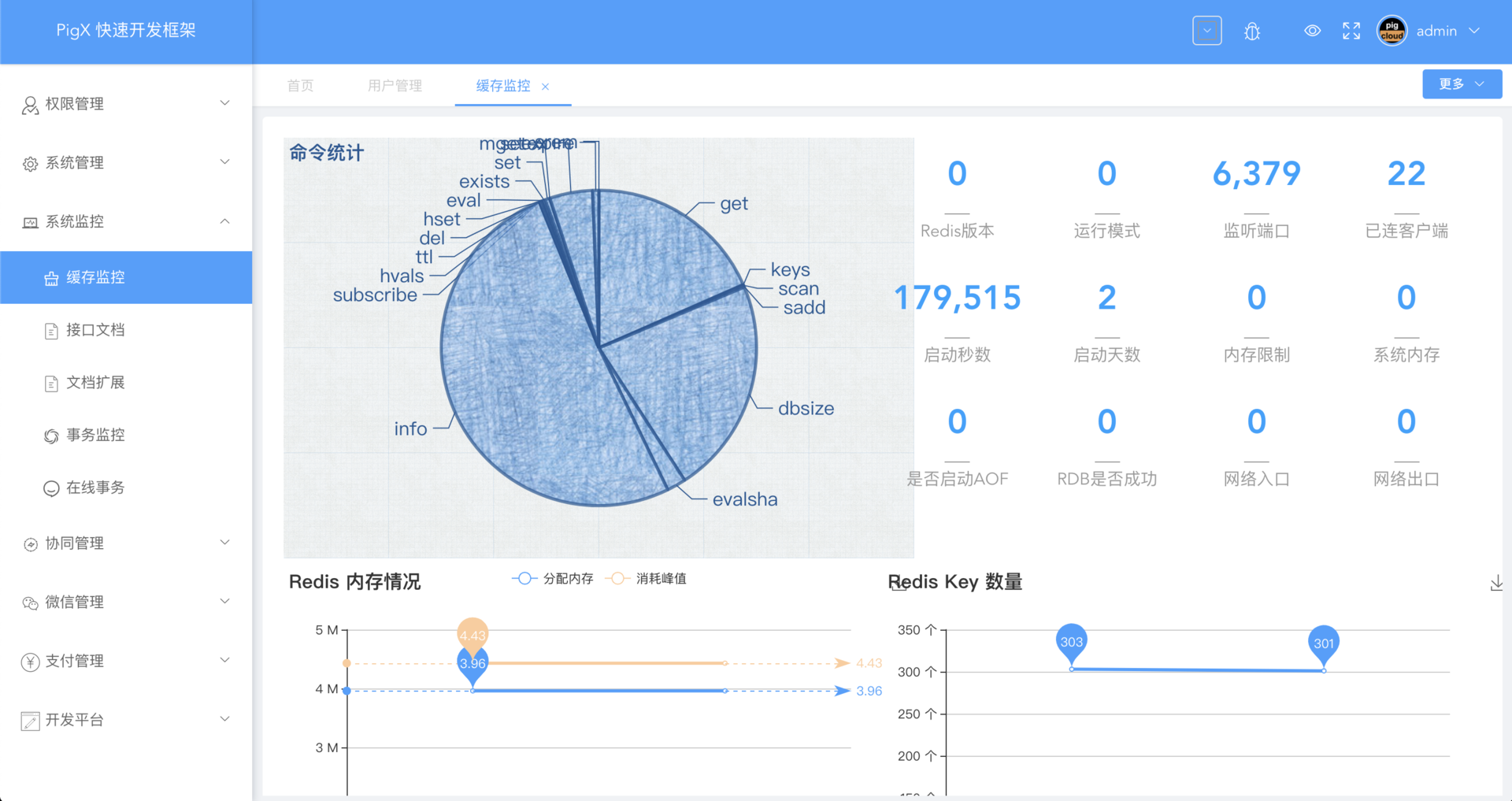Open 在线事务 menu item
The width and height of the screenshot is (1512, 801).
click(126, 488)
